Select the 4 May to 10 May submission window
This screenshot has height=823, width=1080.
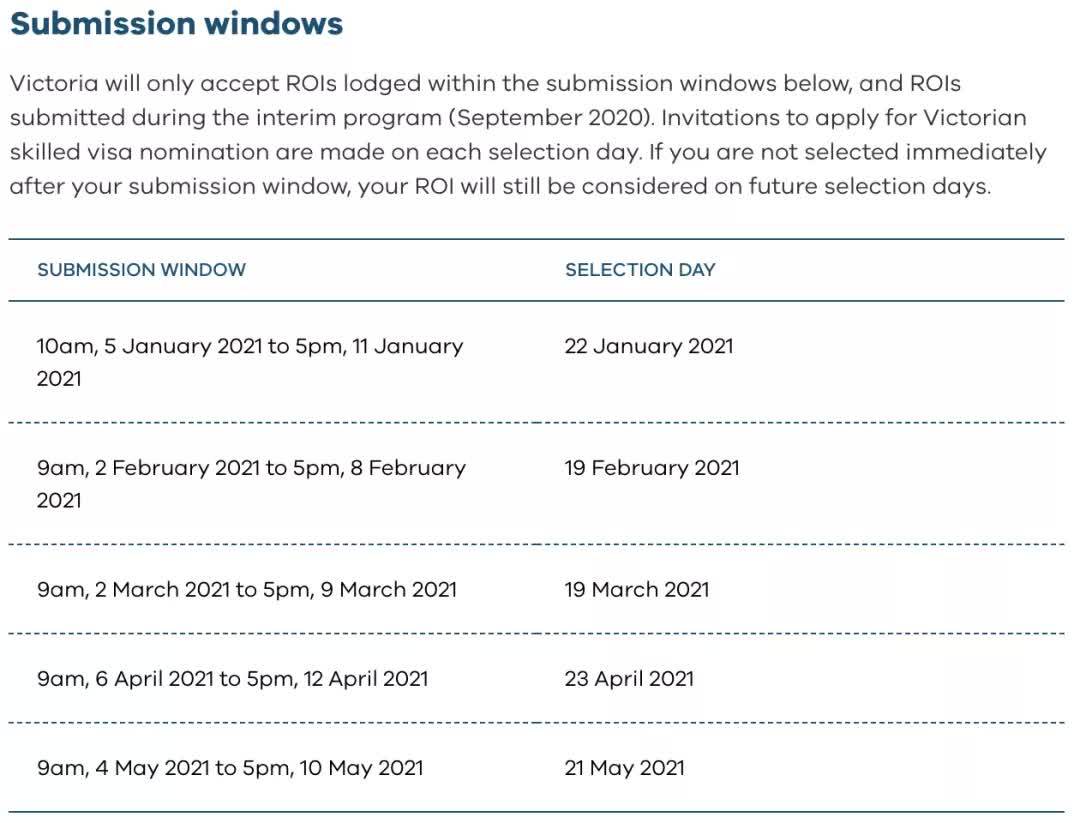click(230, 768)
